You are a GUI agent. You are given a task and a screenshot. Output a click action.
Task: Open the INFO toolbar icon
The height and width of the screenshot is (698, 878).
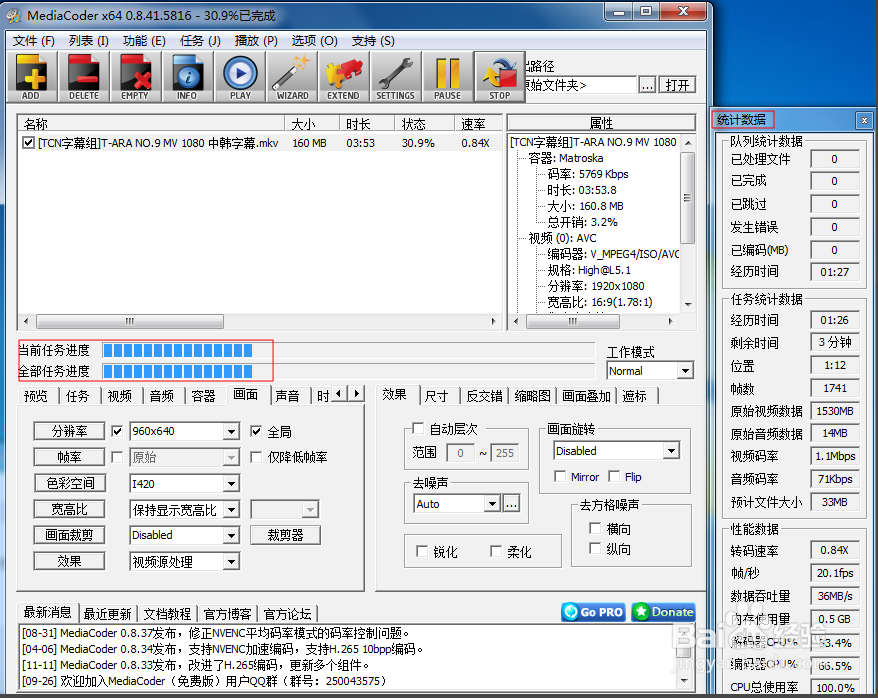pyautogui.click(x=187, y=76)
